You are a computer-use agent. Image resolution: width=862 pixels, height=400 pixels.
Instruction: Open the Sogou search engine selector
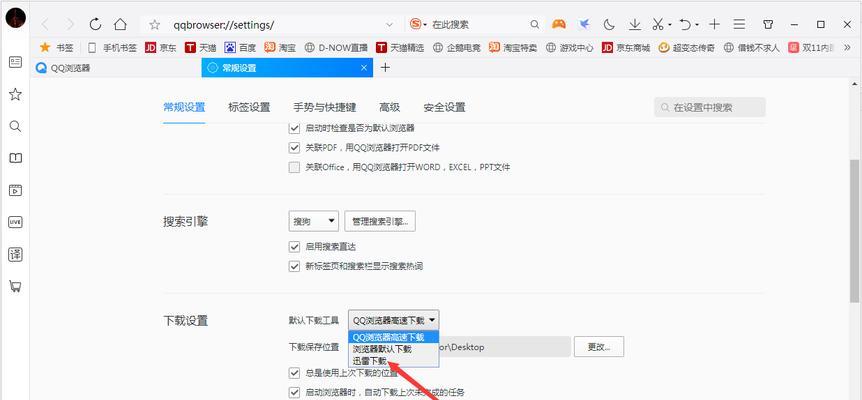(x=418, y=24)
